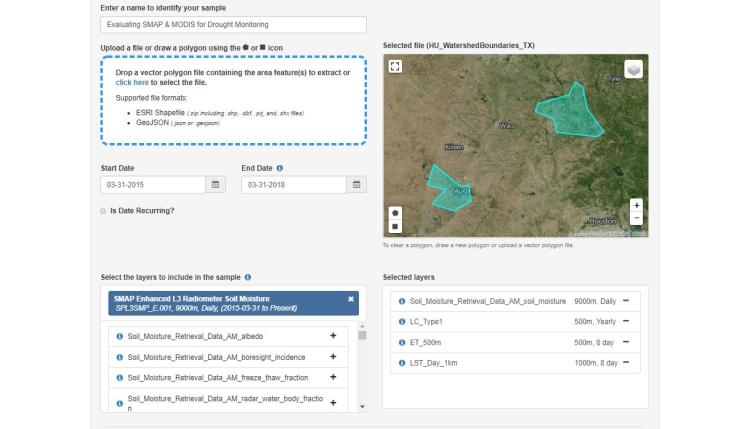This screenshot has height=429, width=750.
Task: Show info for AM_boresight_incidence layer
Action: tap(120, 357)
